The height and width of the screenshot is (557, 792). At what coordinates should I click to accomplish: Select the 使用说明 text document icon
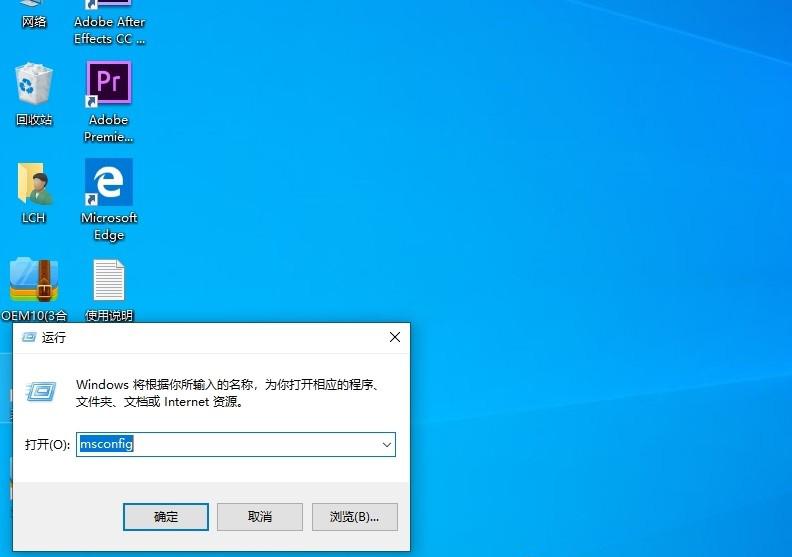click(x=109, y=289)
